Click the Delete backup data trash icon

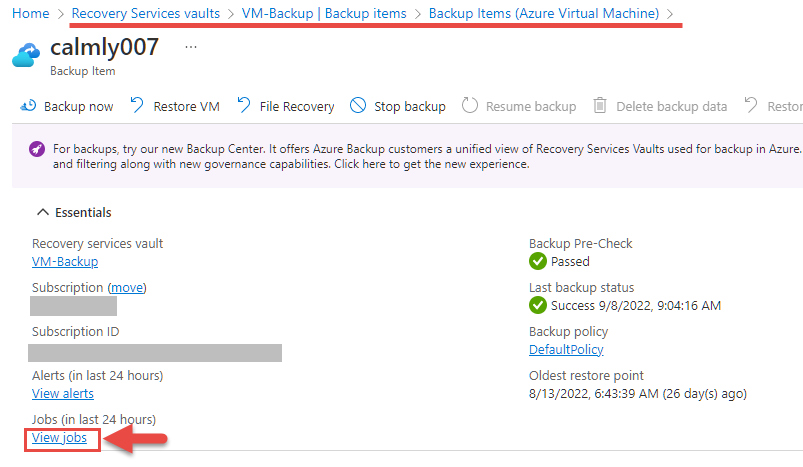pos(600,105)
